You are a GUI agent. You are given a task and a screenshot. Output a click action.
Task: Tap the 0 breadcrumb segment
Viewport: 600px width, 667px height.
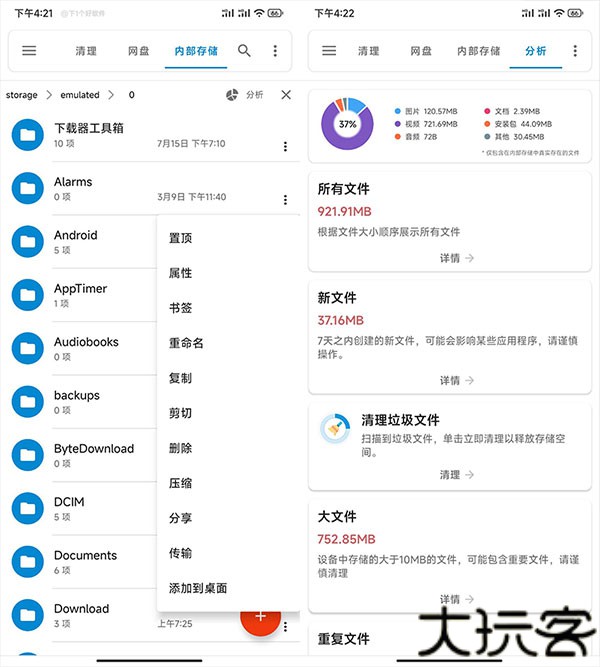(131, 95)
